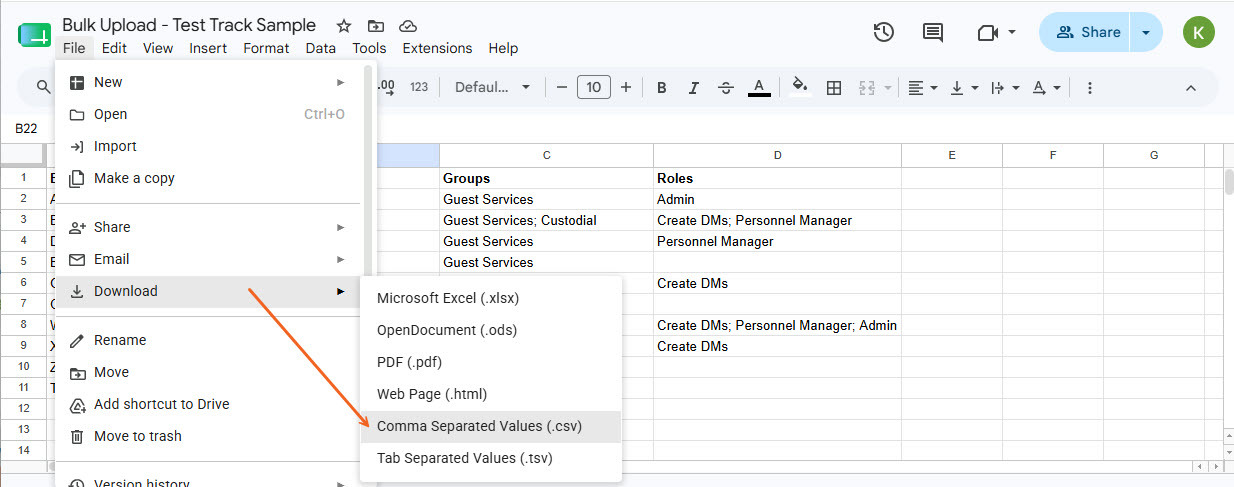Open the fill color paint bucket
1234x487 pixels.
[800, 87]
